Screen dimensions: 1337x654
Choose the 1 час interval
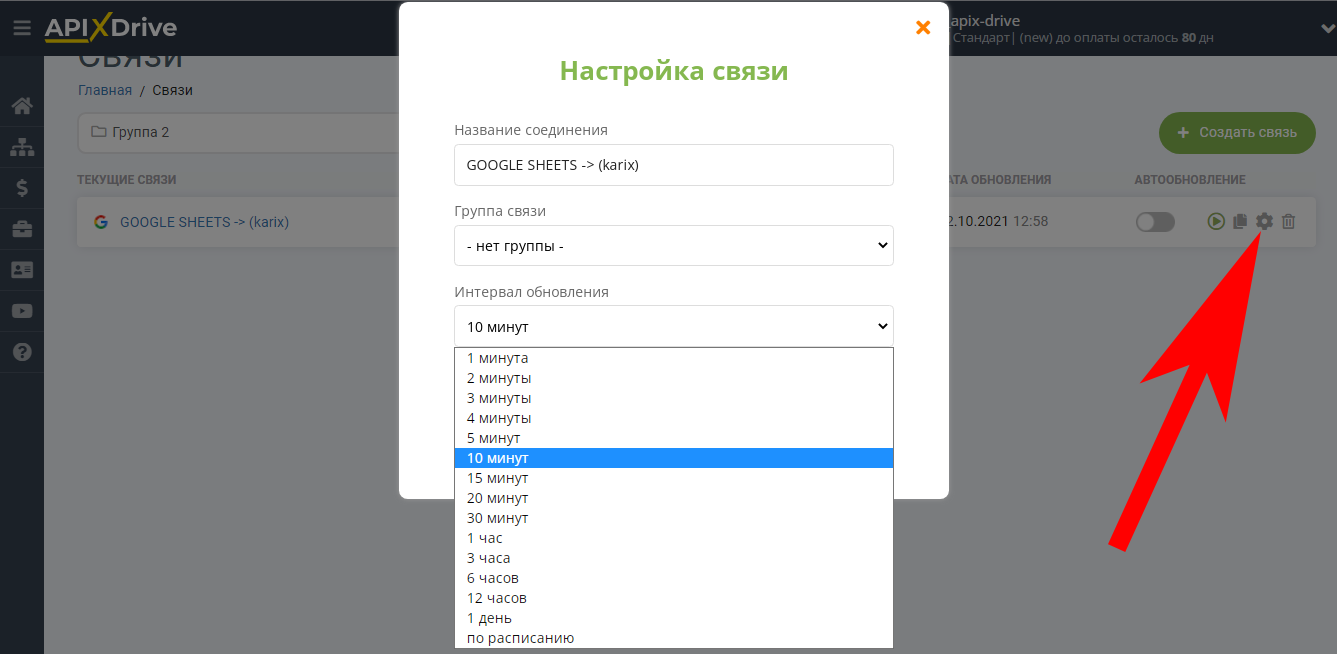coord(673,538)
